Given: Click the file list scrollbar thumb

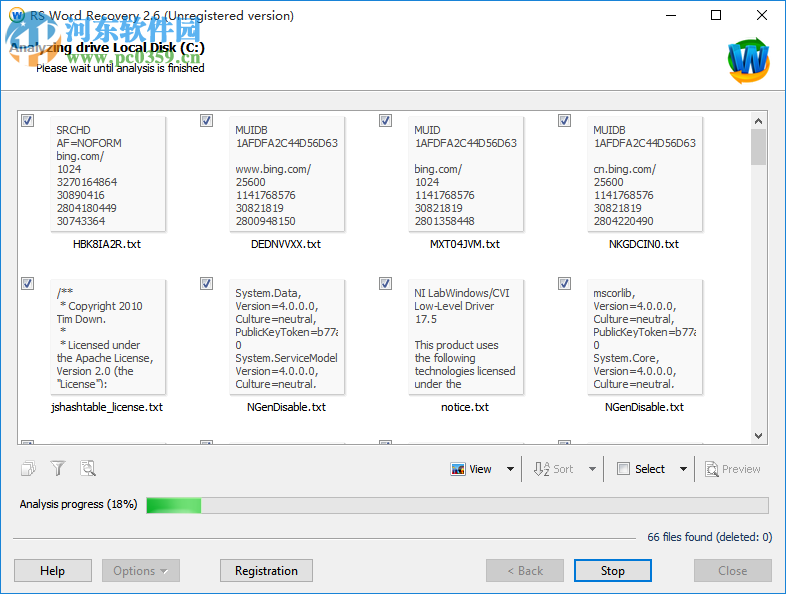Looking at the screenshot, I should [x=758, y=147].
